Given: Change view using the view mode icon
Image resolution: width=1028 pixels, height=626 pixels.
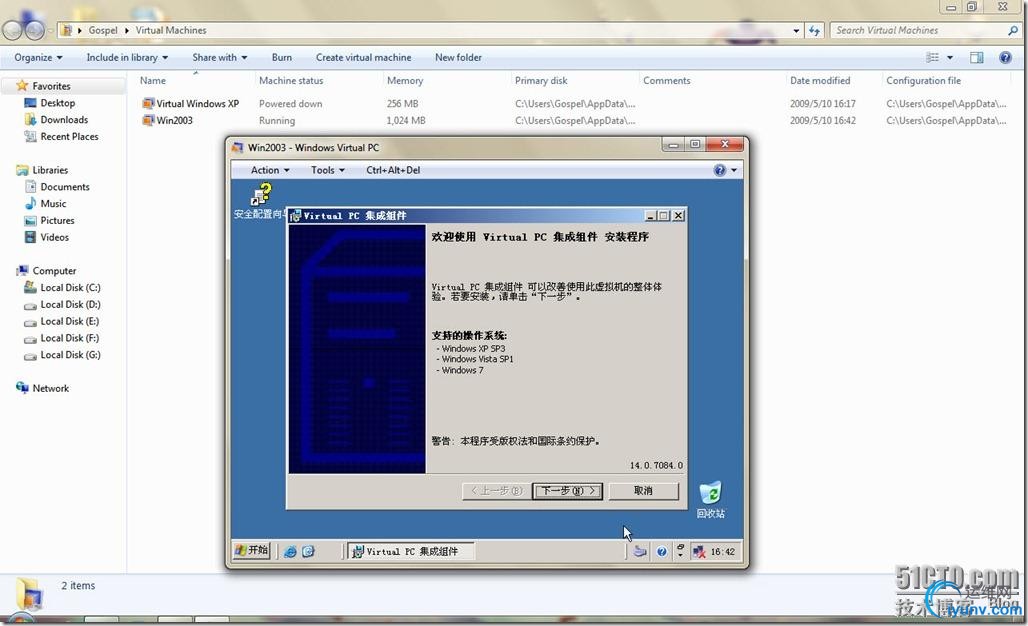Looking at the screenshot, I should click(x=932, y=58).
